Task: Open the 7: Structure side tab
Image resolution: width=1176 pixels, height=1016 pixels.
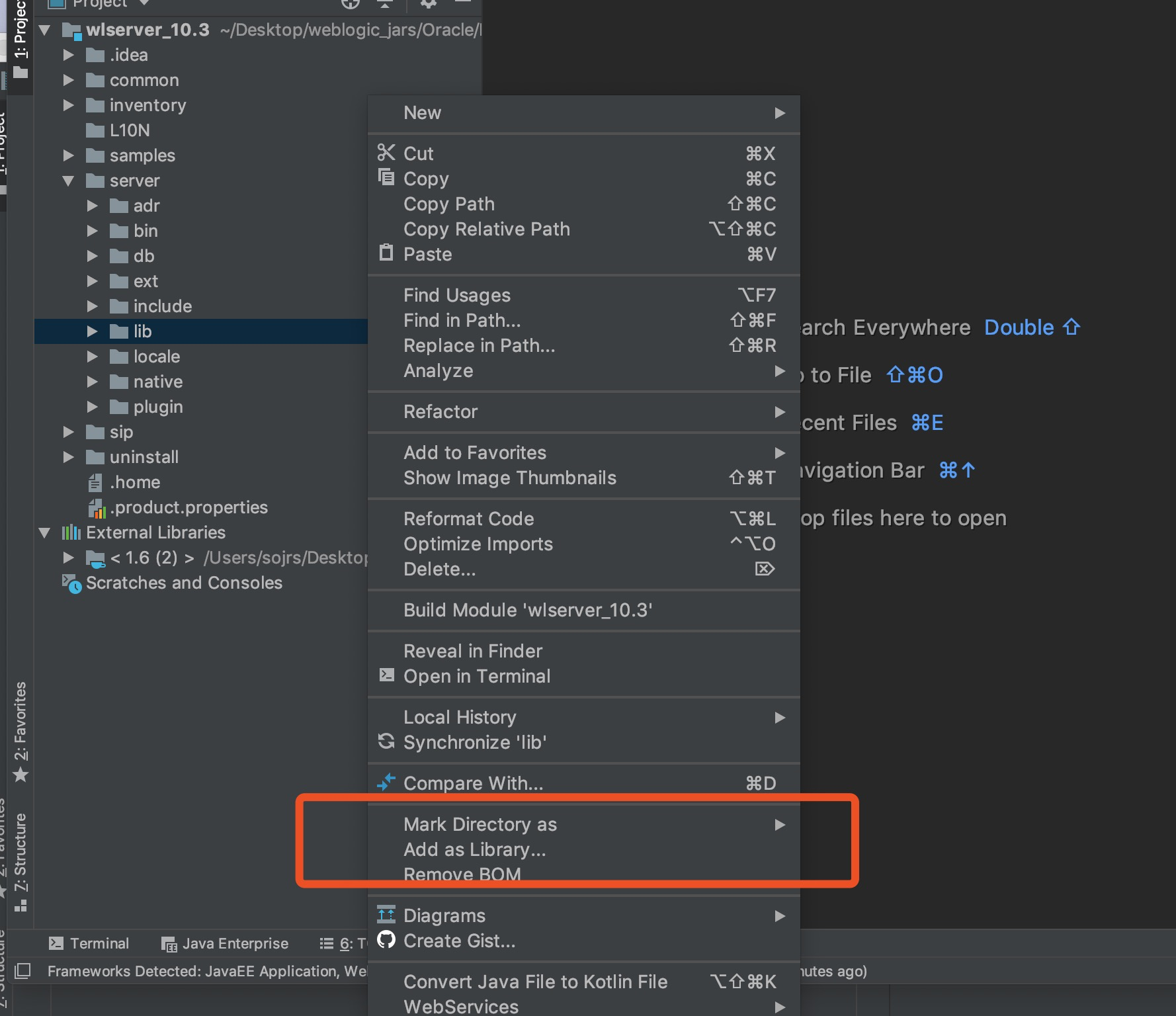Action: click(x=21, y=863)
